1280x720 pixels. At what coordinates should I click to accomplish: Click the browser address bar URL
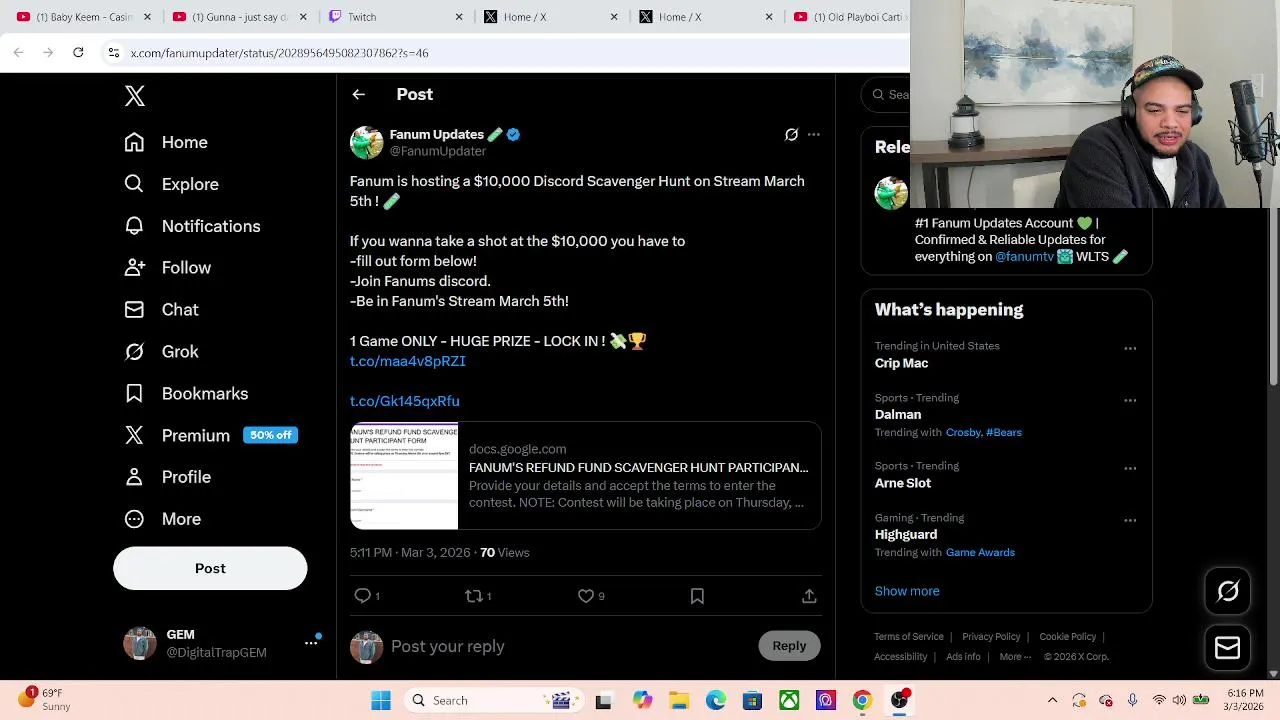click(x=279, y=53)
